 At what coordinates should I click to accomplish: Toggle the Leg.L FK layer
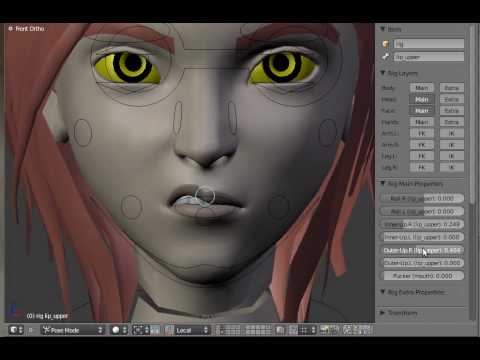tap(422, 156)
